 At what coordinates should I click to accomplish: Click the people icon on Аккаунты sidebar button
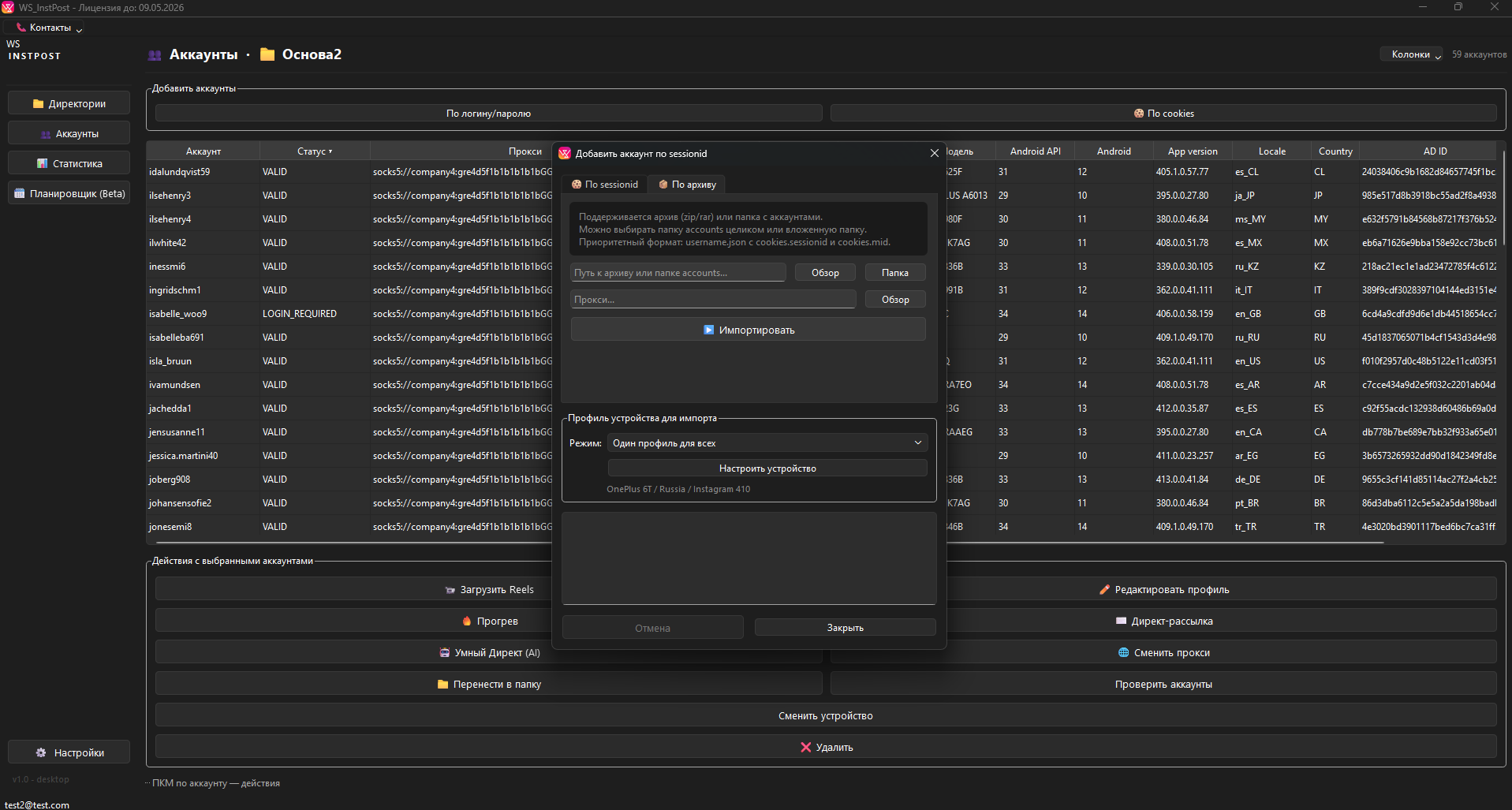tap(46, 134)
